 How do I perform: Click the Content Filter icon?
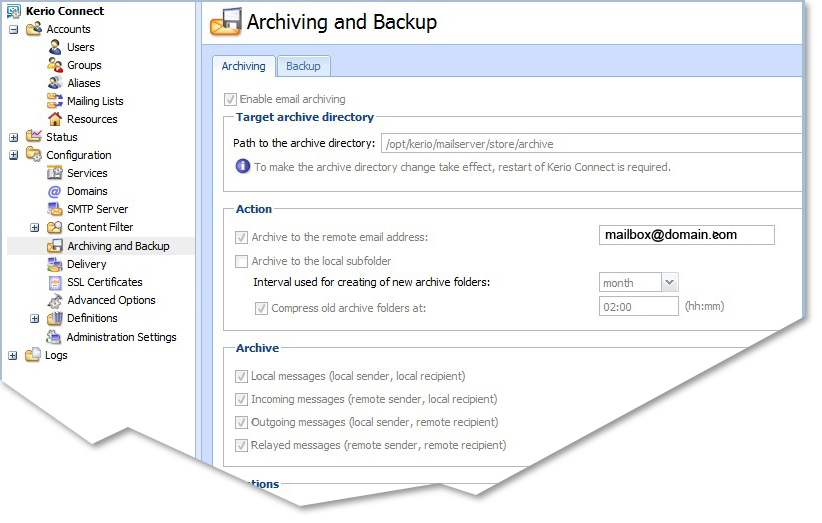pyautogui.click(x=55, y=227)
